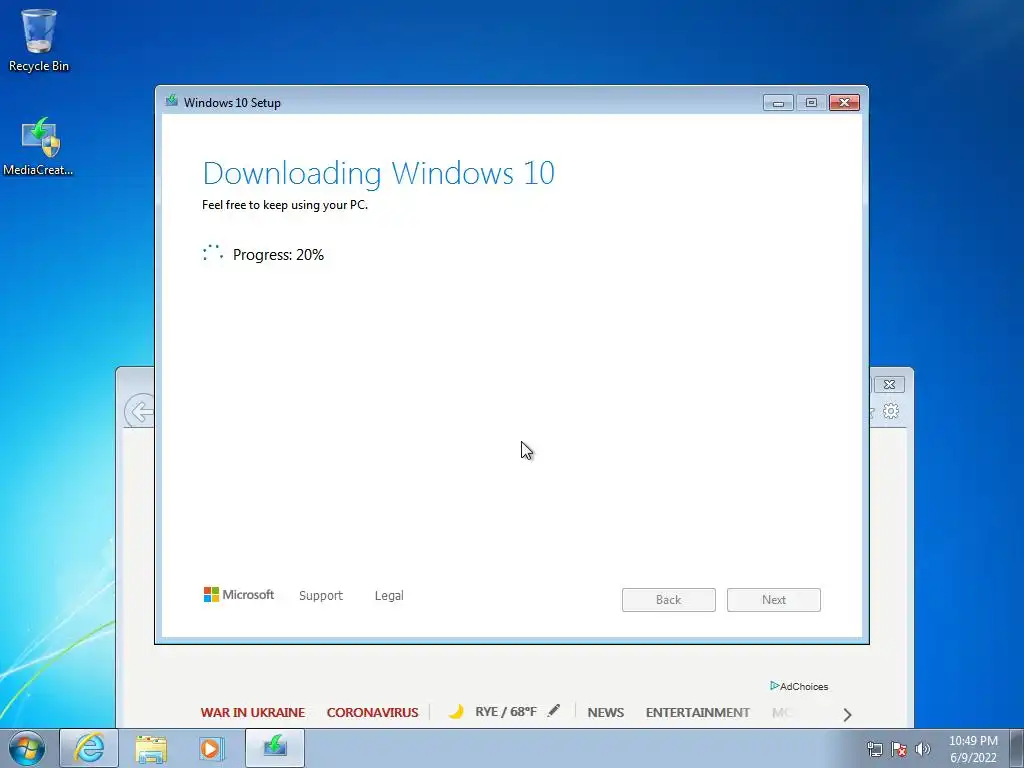Click the Show desktop button

pos(1017,748)
